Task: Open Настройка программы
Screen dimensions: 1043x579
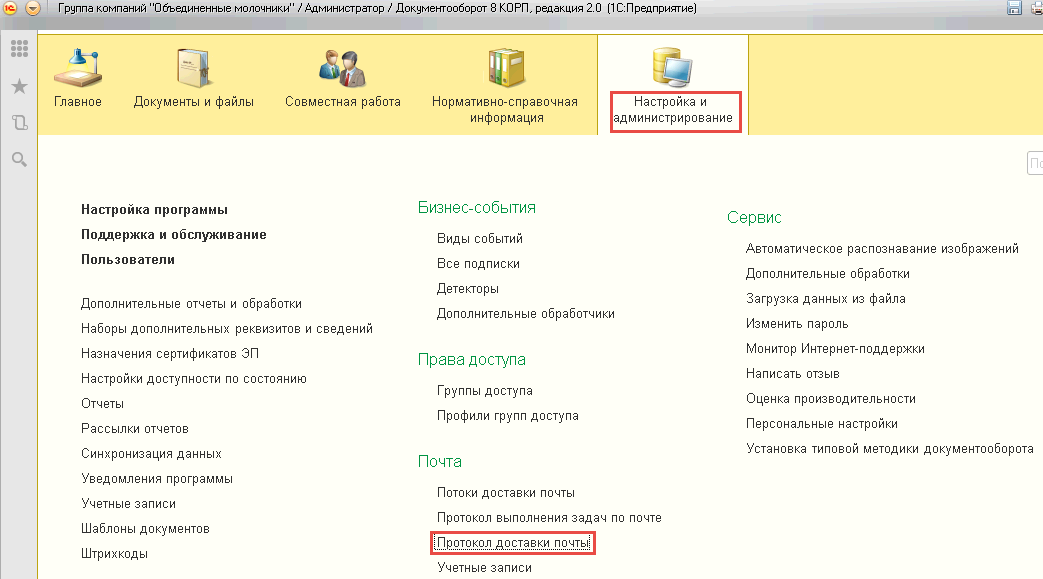Action: coord(154,210)
